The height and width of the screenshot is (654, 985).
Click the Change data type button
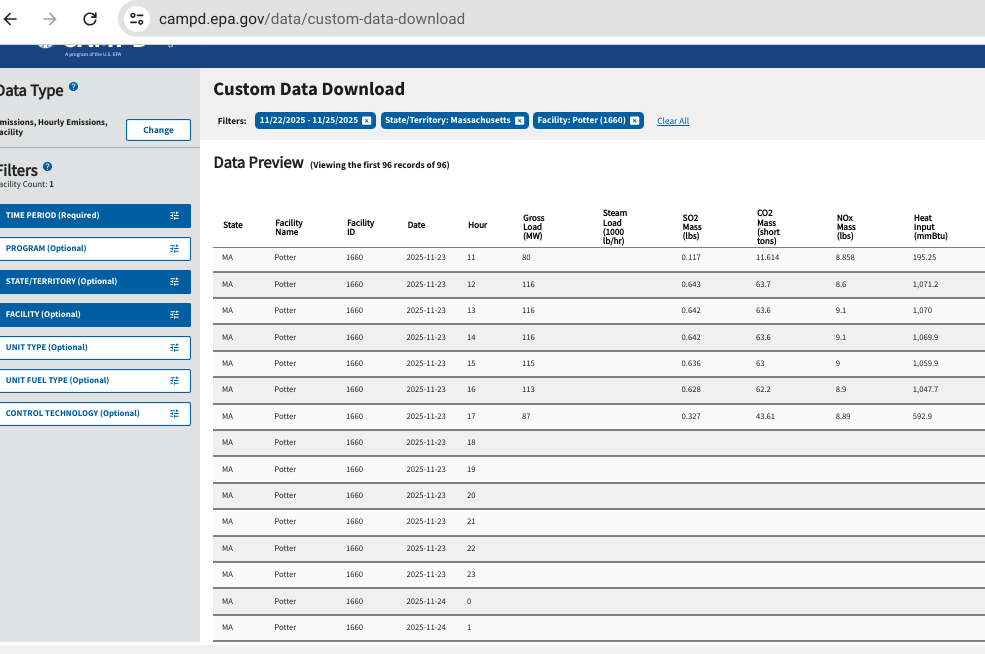click(158, 130)
